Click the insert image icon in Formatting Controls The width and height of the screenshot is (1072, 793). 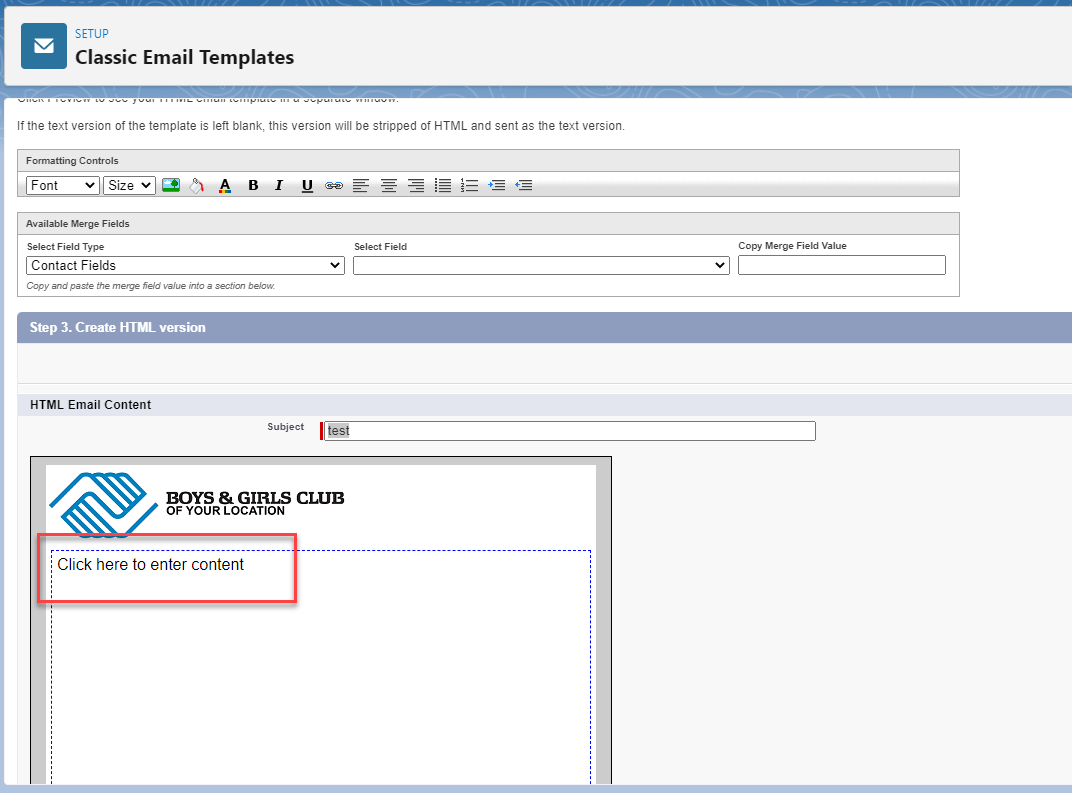[x=170, y=185]
